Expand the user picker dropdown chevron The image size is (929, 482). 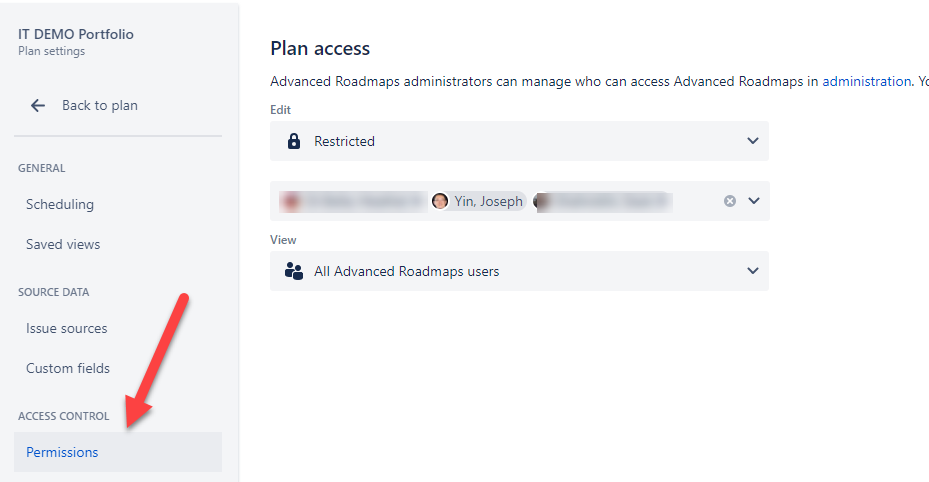[754, 201]
